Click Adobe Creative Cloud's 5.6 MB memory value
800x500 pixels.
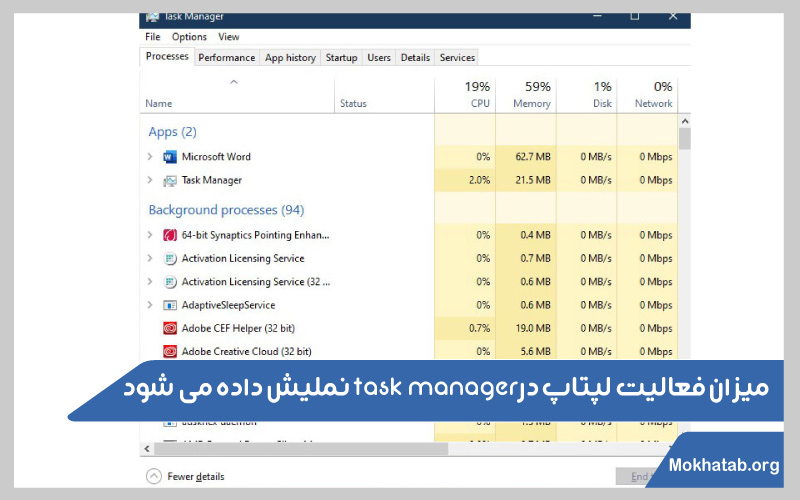(536, 352)
